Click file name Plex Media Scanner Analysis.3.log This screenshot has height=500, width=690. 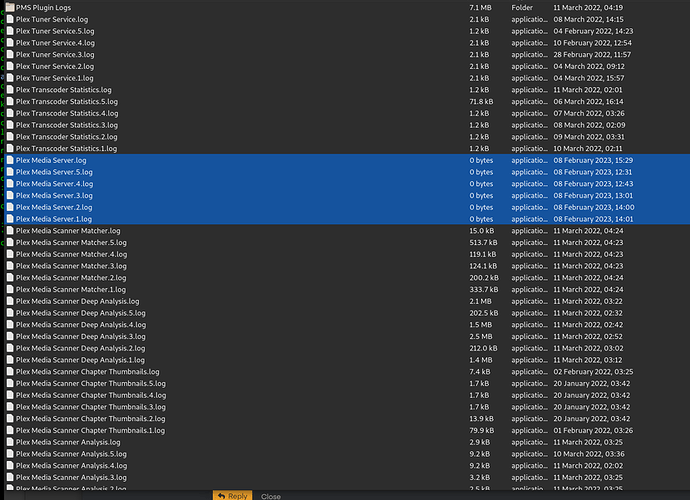pyautogui.click(x=71, y=478)
